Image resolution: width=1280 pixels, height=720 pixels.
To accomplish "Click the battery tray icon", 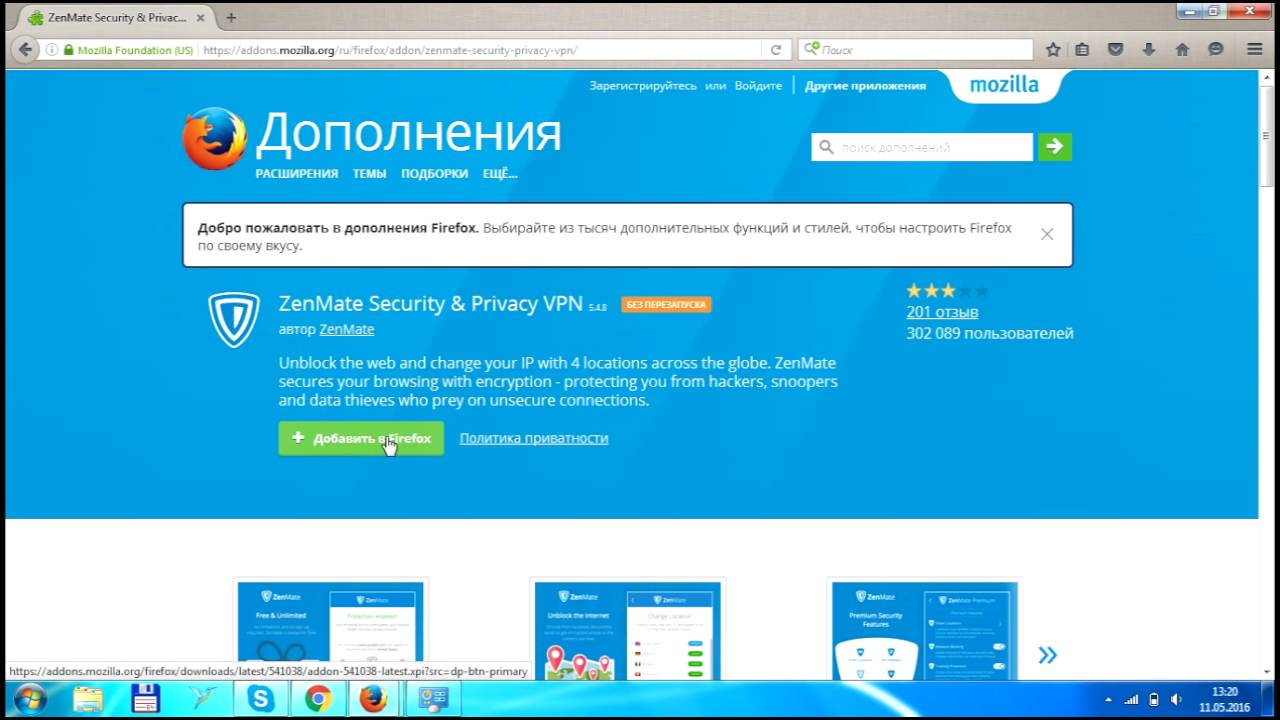I will 1154,699.
